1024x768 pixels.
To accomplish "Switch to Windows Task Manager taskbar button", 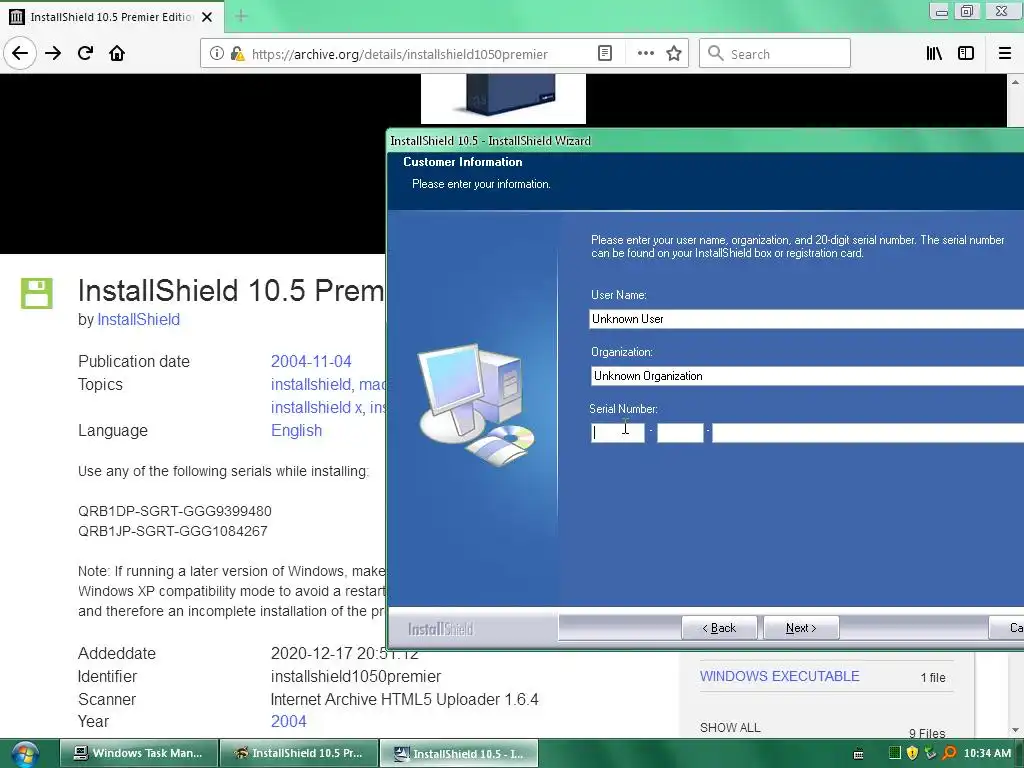I will coord(138,753).
